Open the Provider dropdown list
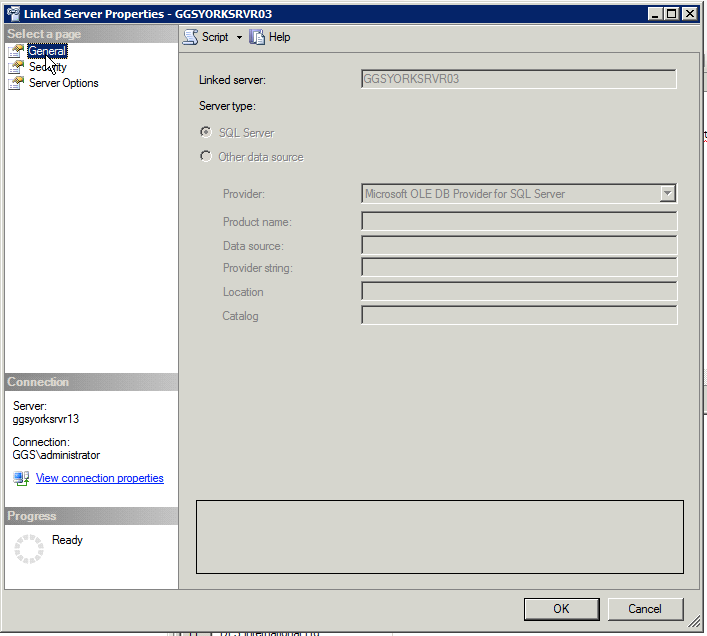The width and height of the screenshot is (707, 636). click(667, 193)
